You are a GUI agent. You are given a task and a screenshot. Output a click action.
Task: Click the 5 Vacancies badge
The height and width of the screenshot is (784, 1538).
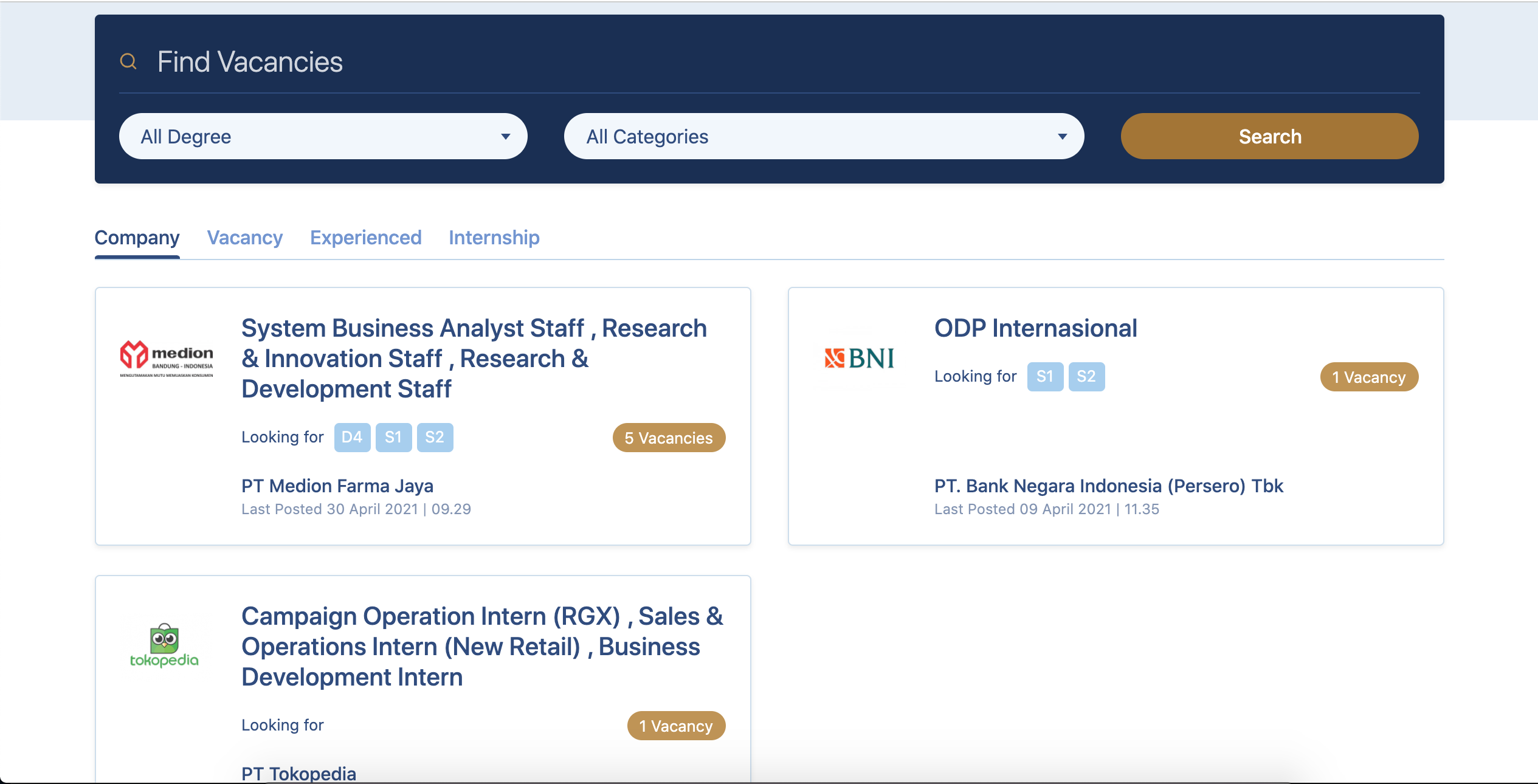click(x=668, y=438)
